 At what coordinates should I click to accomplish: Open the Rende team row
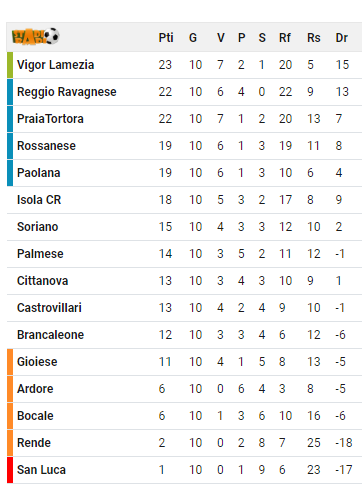184,443
